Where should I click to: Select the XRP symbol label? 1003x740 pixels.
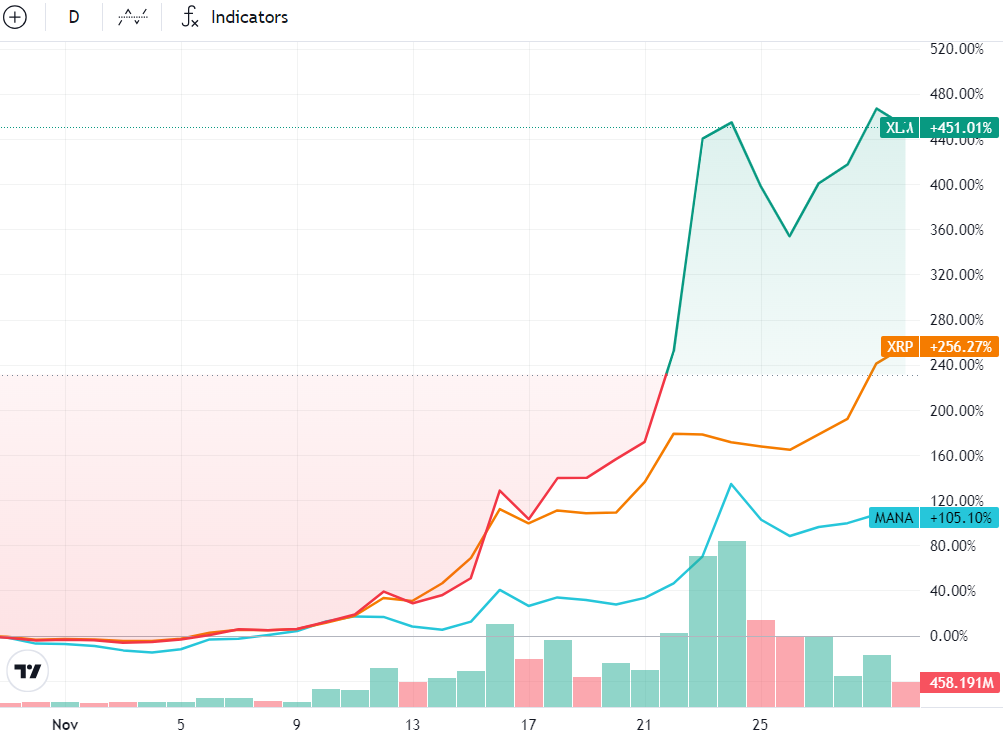[899, 347]
